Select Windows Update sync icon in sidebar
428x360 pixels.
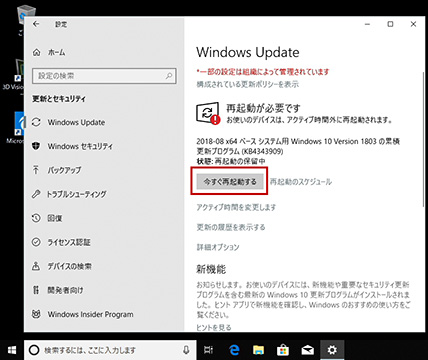tap(36, 122)
